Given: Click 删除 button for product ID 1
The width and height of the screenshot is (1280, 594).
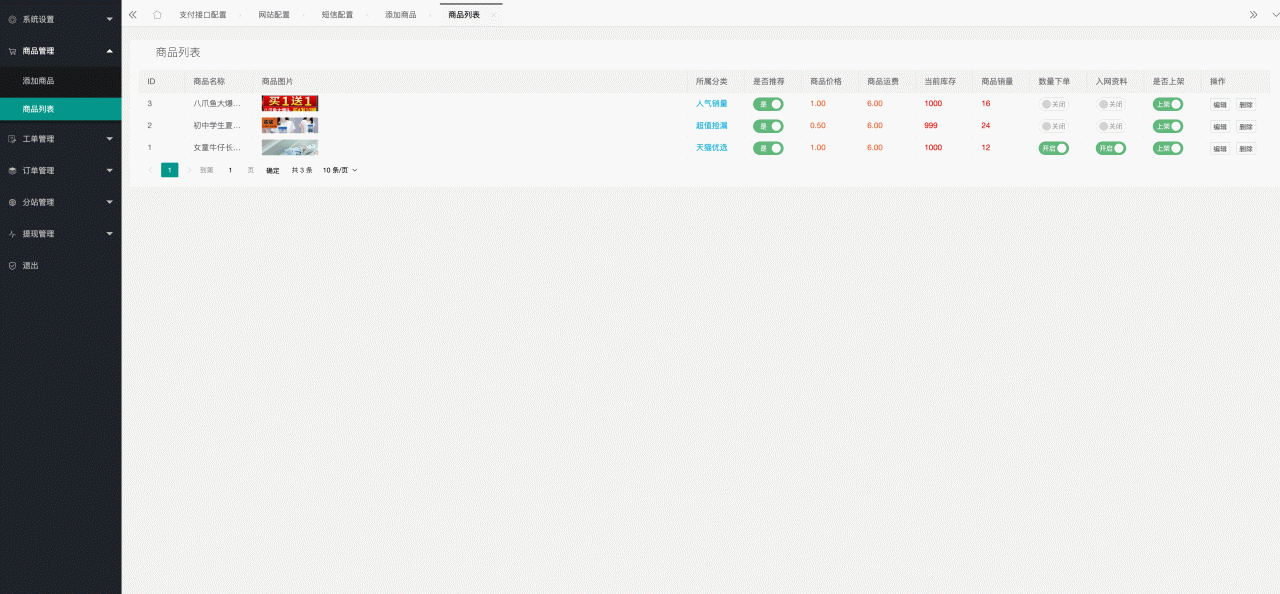Looking at the screenshot, I should tap(1245, 149).
